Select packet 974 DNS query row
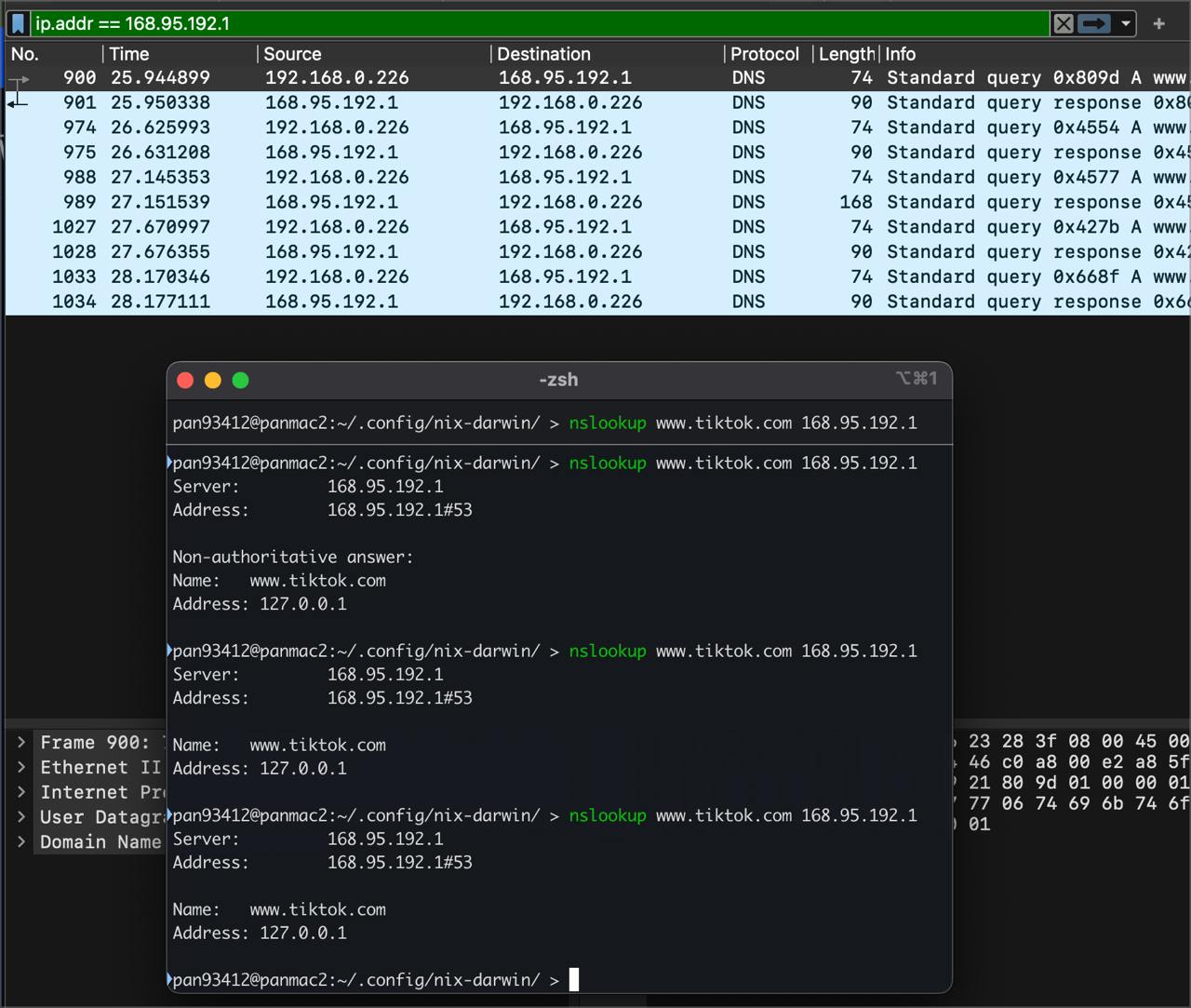1191x1008 pixels. 465,128
